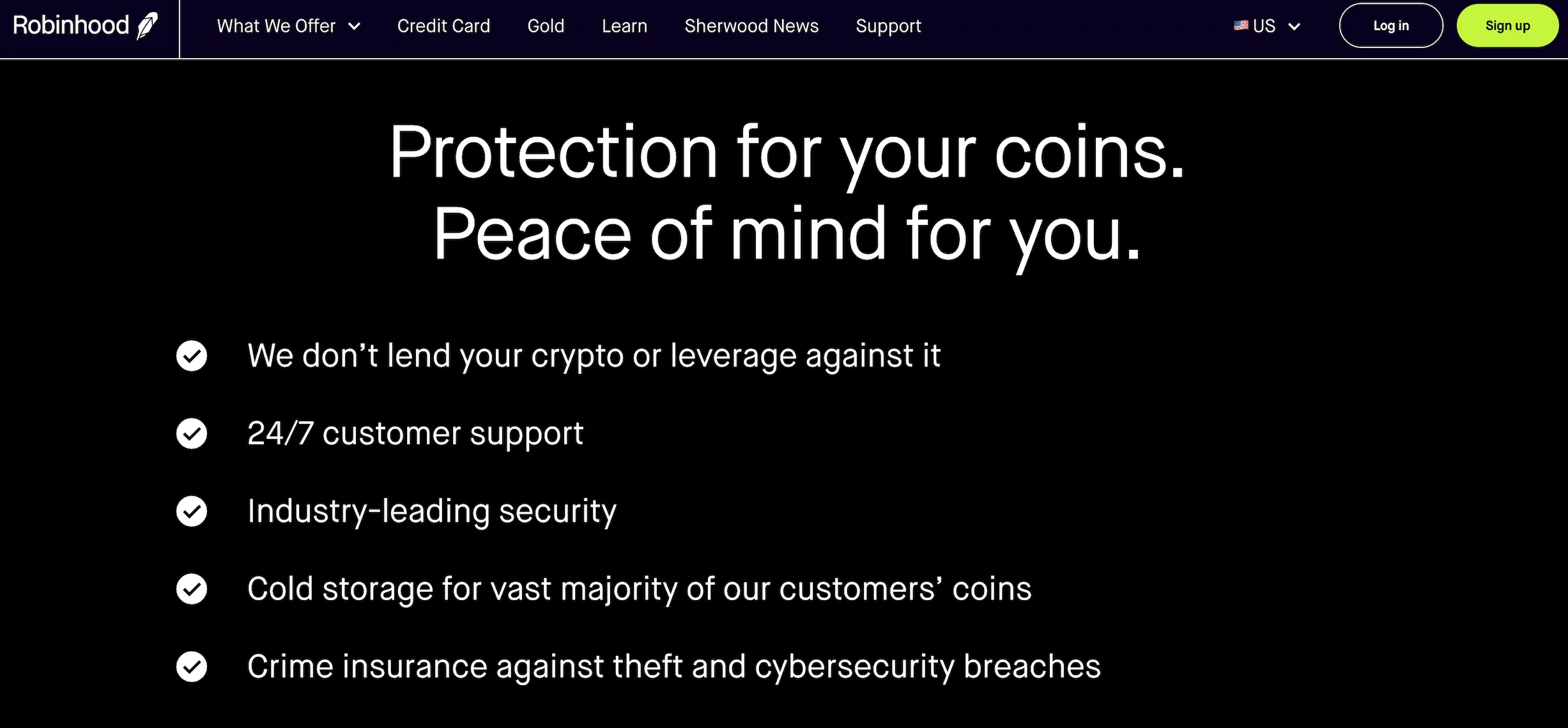Open the What We Offer menu
The width and height of the screenshot is (1568, 728).
[x=276, y=26]
